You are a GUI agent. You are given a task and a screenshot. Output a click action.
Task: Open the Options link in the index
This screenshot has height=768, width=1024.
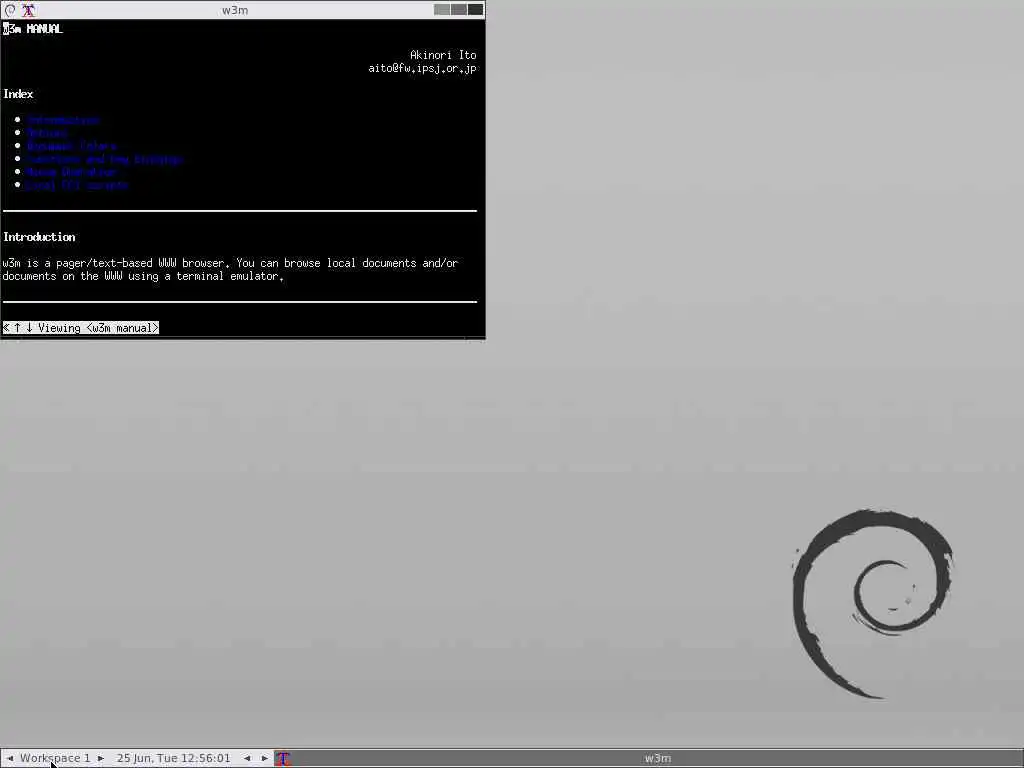point(47,133)
